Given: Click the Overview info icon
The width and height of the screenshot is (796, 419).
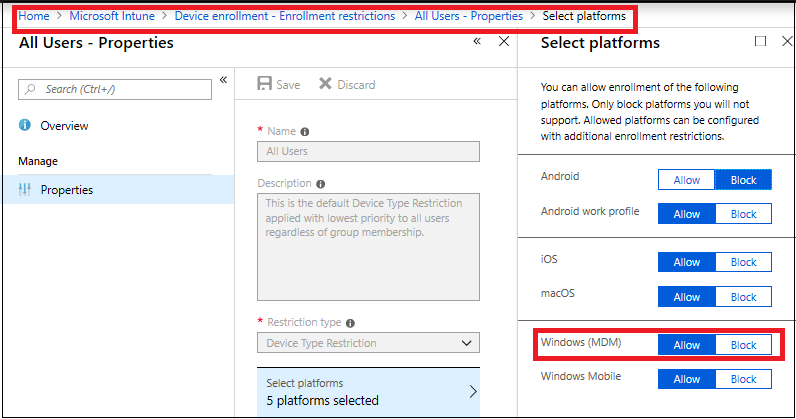Looking at the screenshot, I should click(25, 126).
